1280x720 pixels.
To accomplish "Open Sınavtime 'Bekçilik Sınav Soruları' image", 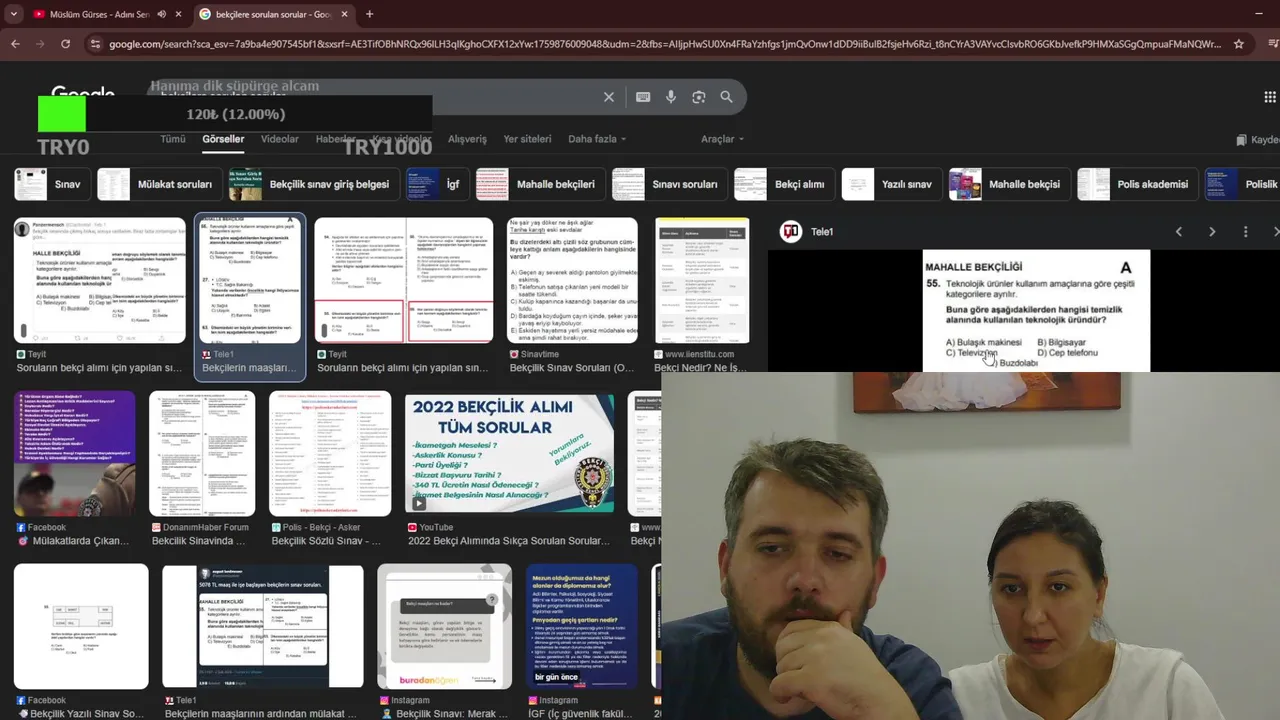I will [573, 280].
